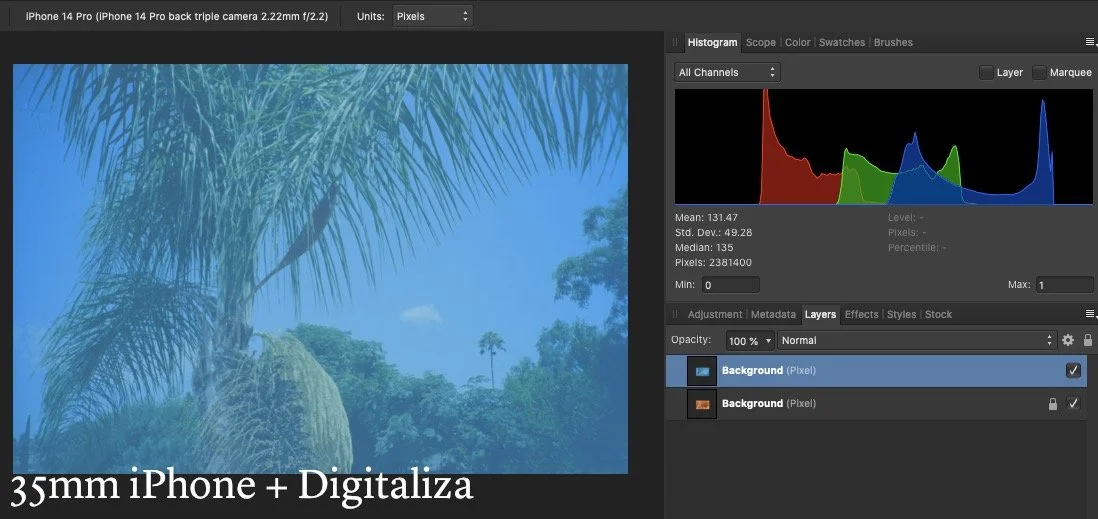
Task: Select the orange thumbnail of bottom Background layer
Action: point(702,404)
